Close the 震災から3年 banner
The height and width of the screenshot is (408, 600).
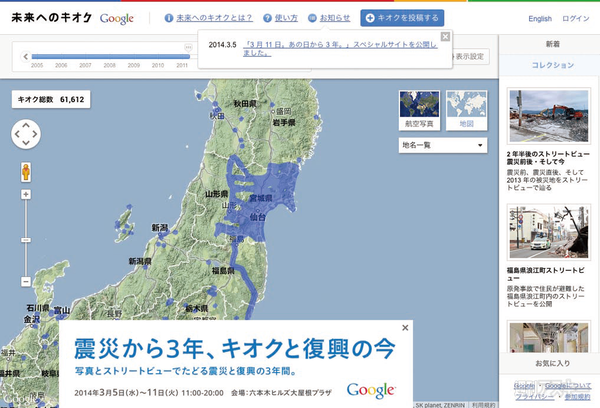[x=405, y=328]
